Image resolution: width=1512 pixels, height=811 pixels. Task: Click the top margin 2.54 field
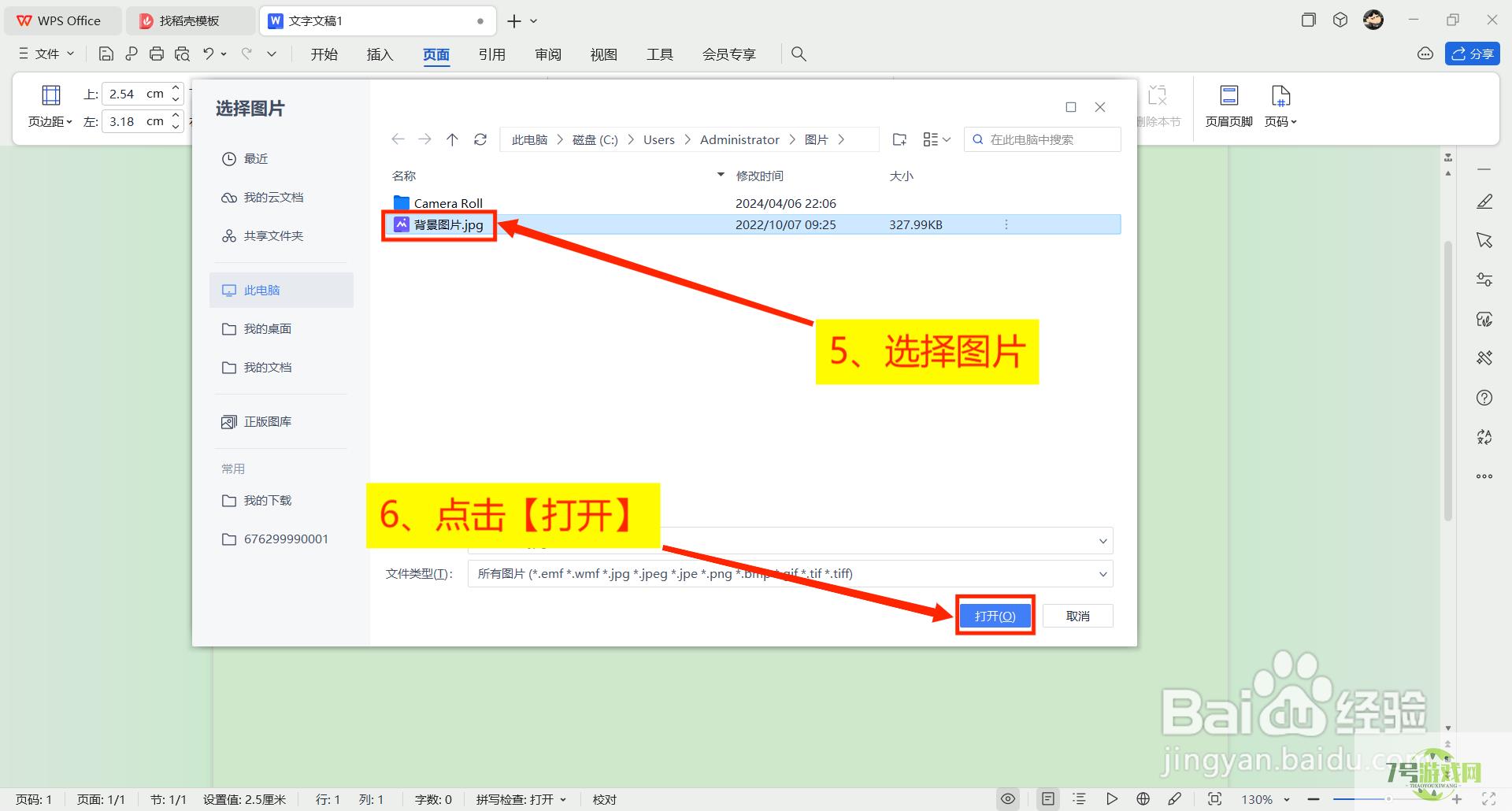(134, 94)
